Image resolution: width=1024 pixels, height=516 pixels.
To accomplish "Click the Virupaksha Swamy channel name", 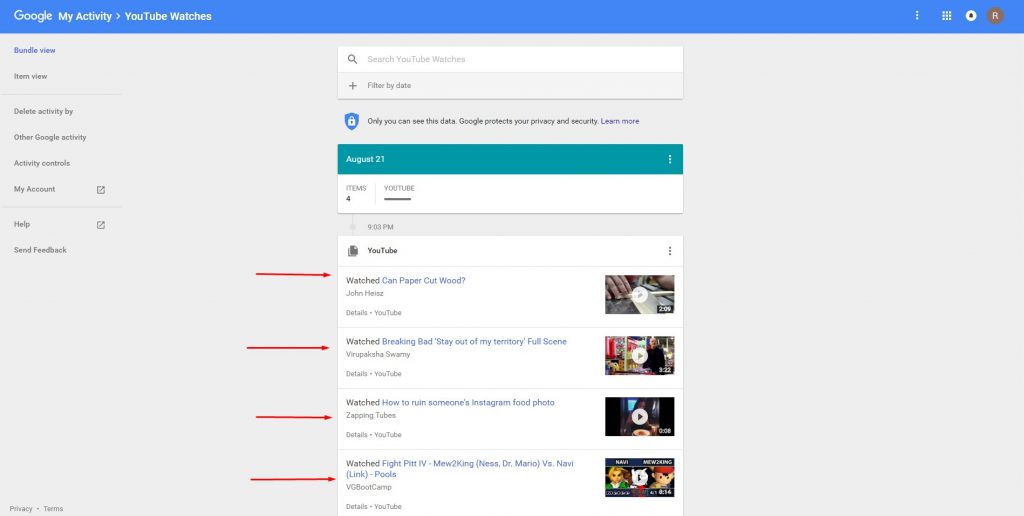I will click(x=378, y=354).
